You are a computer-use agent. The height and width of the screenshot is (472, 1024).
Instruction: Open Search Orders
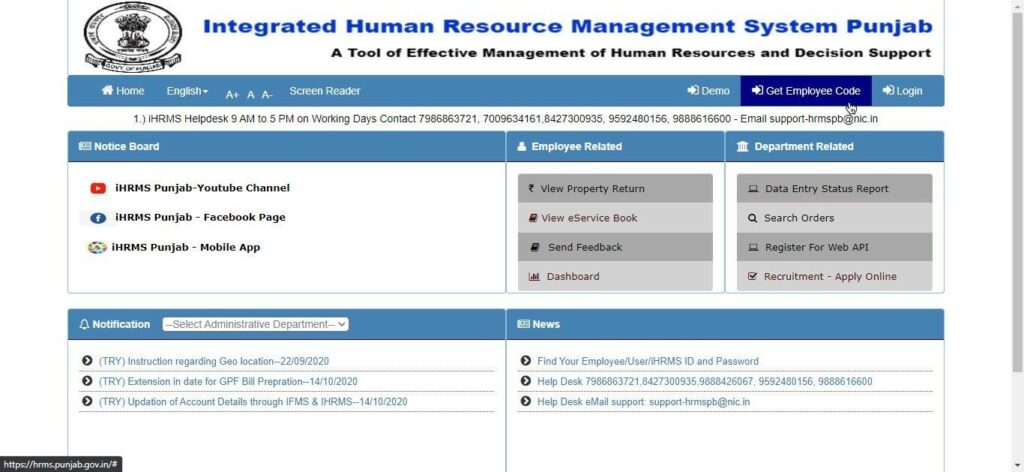point(835,218)
